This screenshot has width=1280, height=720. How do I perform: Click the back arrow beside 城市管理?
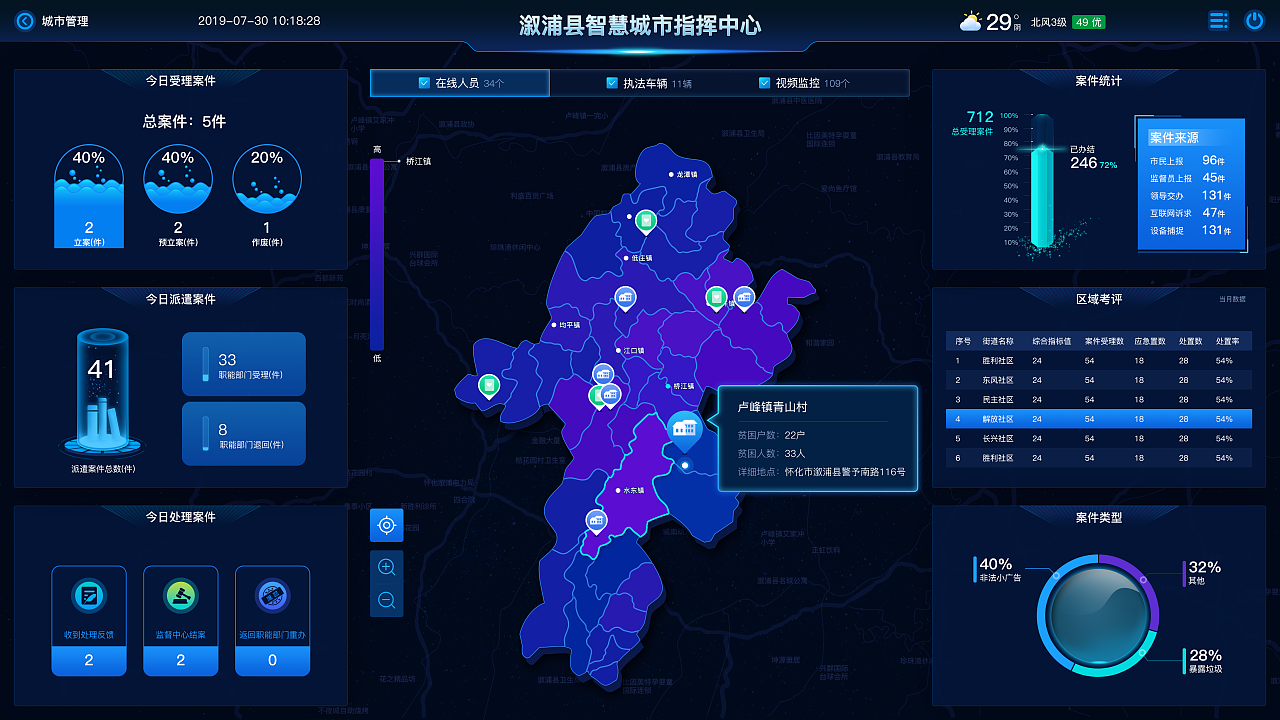click(24, 20)
